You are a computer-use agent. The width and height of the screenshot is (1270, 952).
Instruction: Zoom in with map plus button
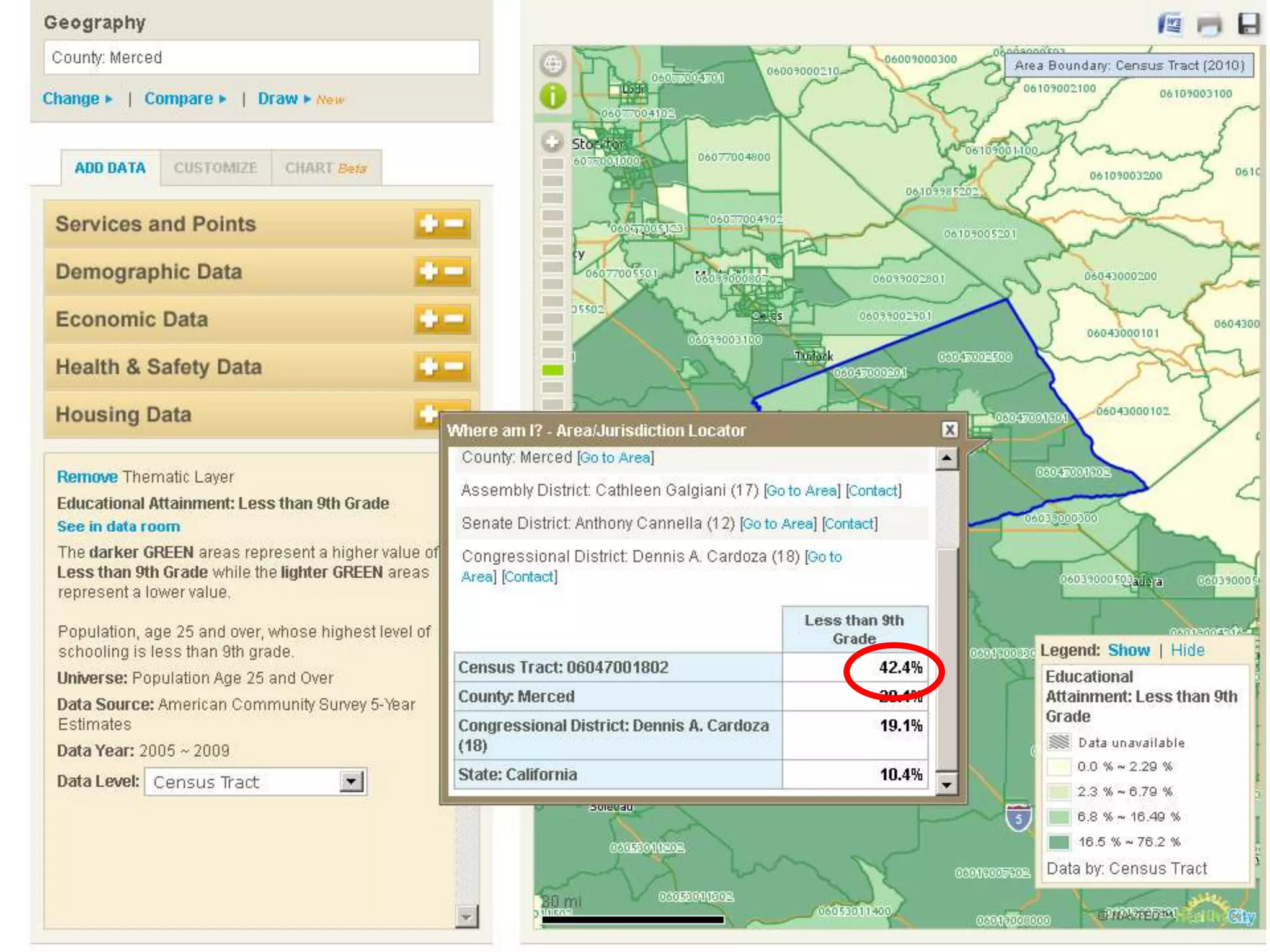[552, 142]
